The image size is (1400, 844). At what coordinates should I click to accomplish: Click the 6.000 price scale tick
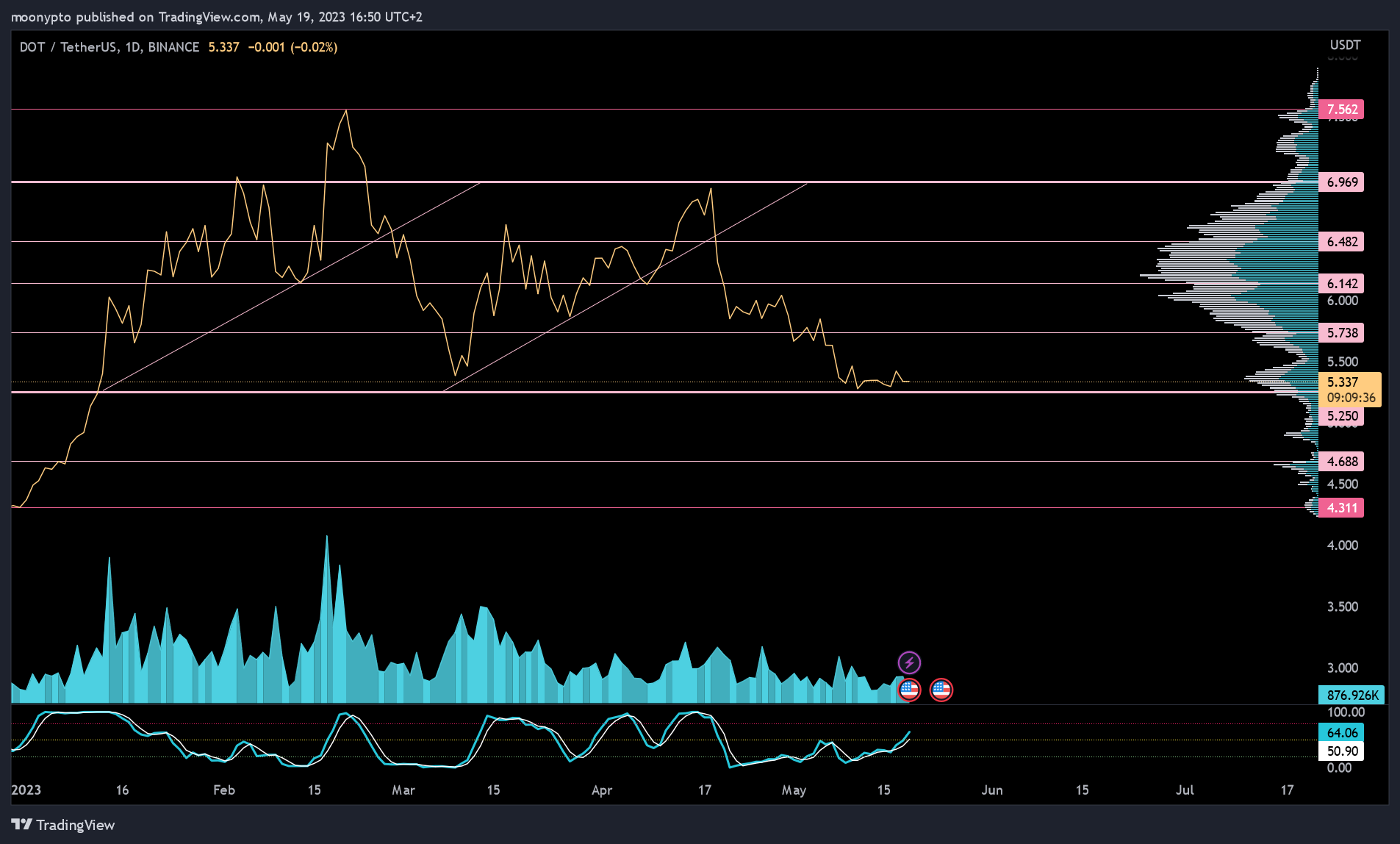1342,301
